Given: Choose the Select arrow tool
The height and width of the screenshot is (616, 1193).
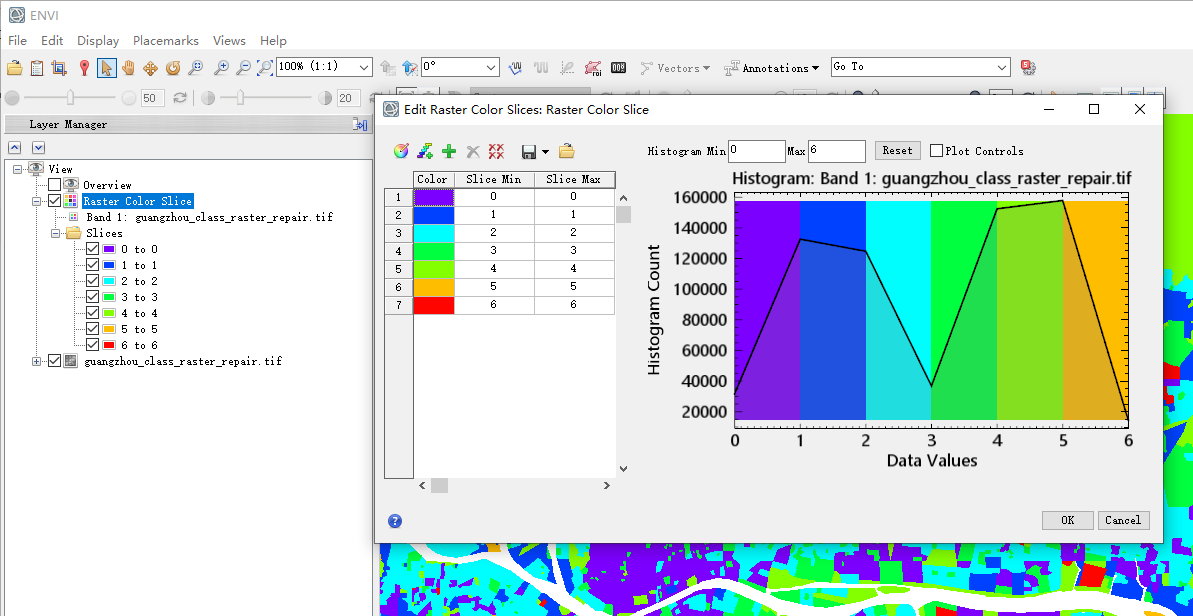Looking at the screenshot, I should click(107, 68).
